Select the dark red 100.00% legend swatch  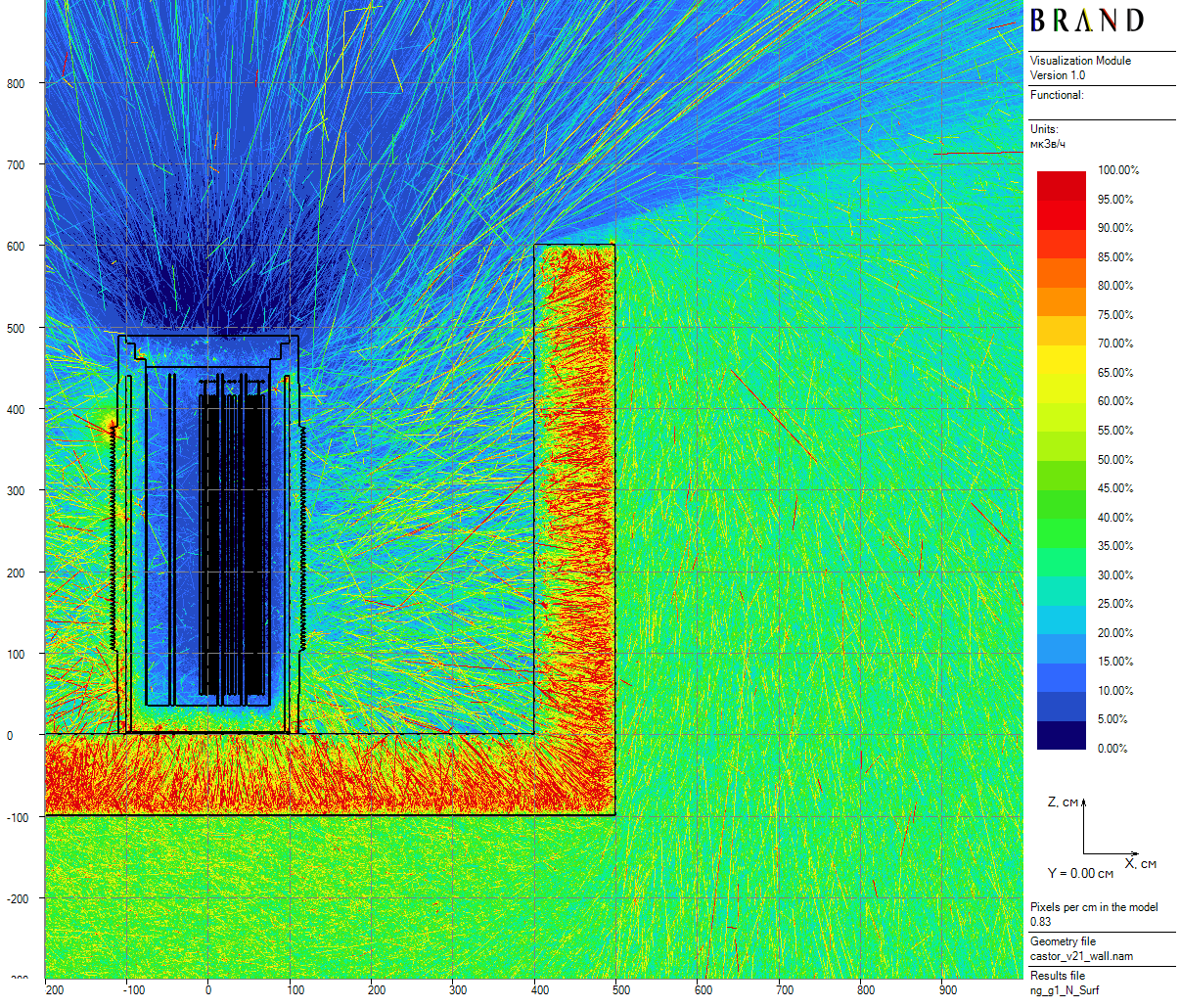[1061, 180]
